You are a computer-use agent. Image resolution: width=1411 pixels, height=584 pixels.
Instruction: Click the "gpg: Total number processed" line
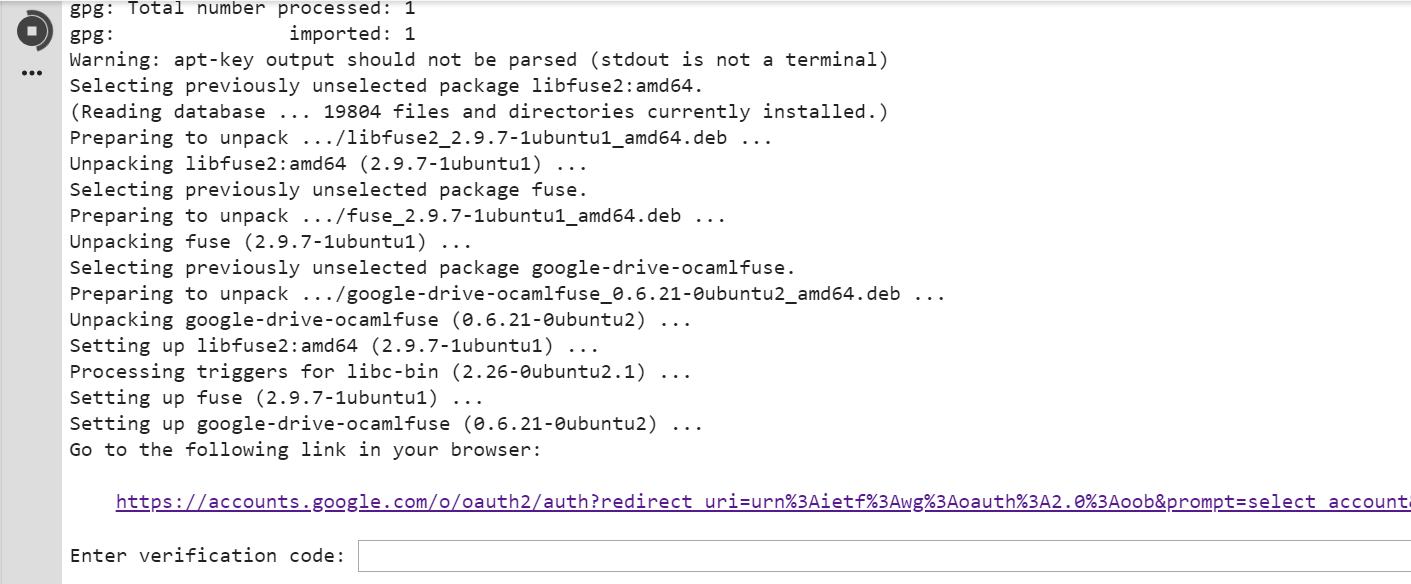[x=242, y=9]
